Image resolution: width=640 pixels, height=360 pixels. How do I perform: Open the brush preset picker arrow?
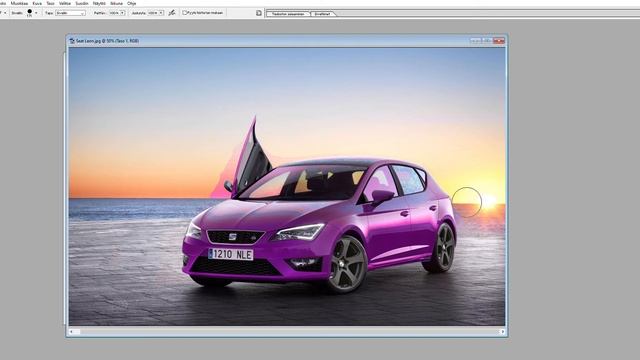click(x=36, y=13)
